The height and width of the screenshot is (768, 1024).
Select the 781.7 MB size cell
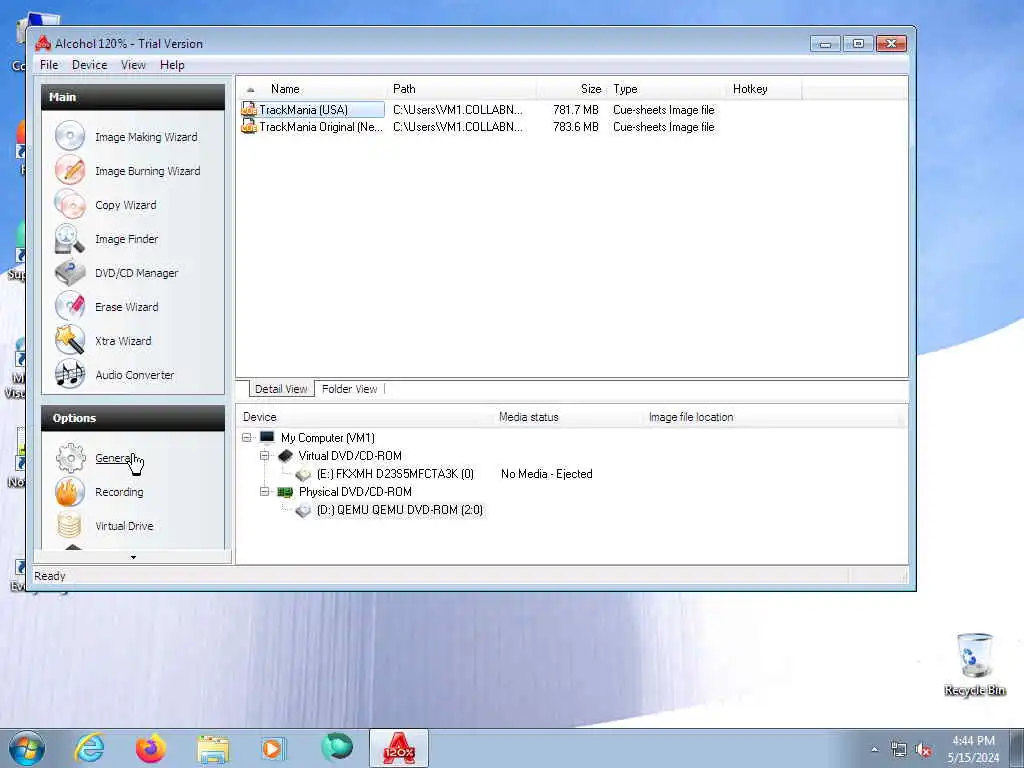[575, 110]
